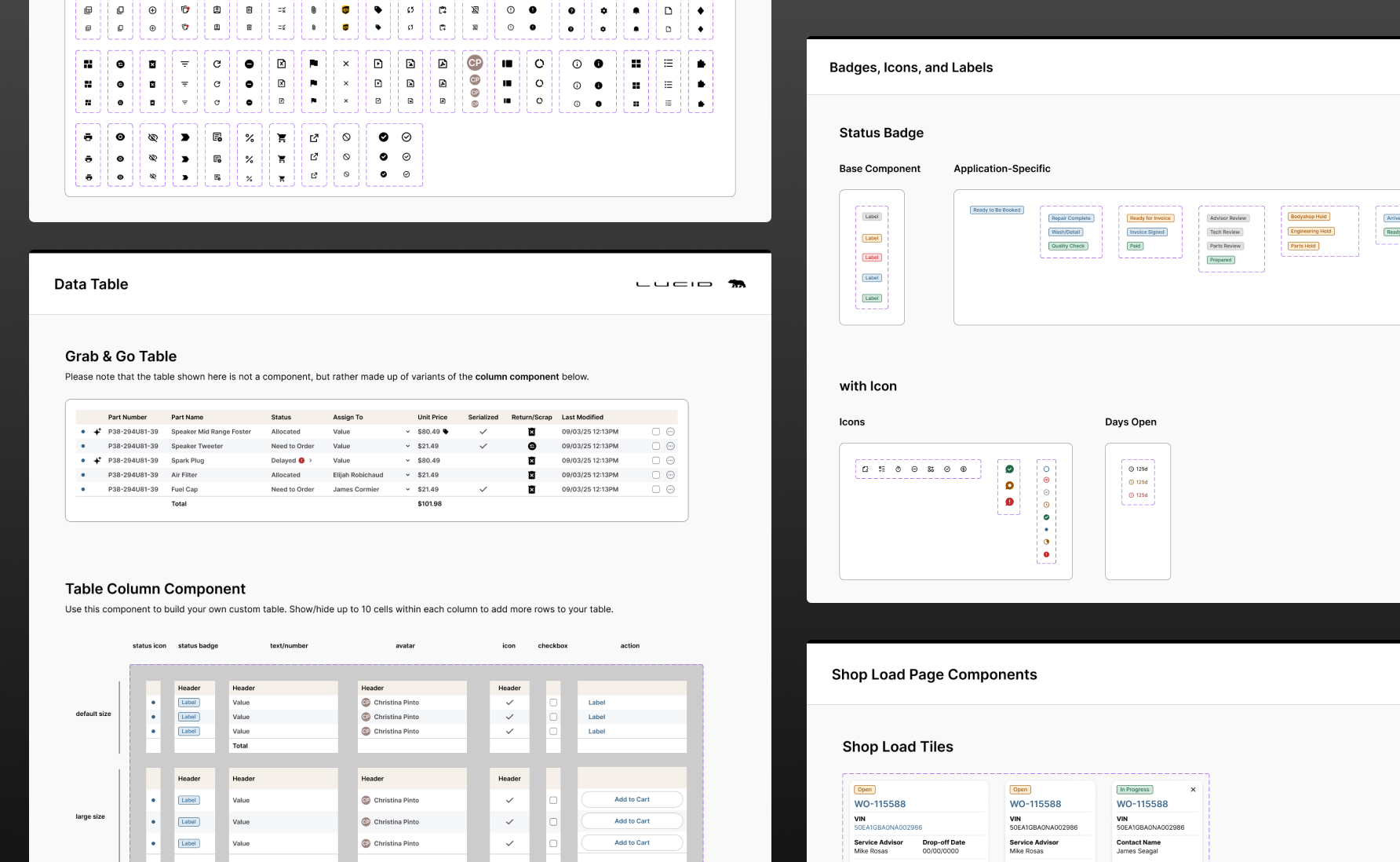The height and width of the screenshot is (862, 1400).
Task: Select the Engineering Hold status badge
Action: [1311, 232]
